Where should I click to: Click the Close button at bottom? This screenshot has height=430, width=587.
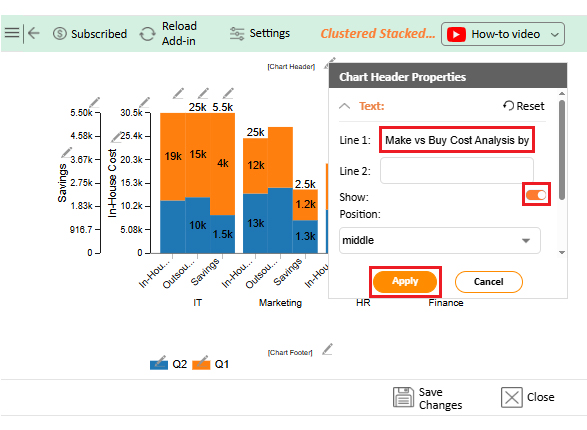pos(527,397)
